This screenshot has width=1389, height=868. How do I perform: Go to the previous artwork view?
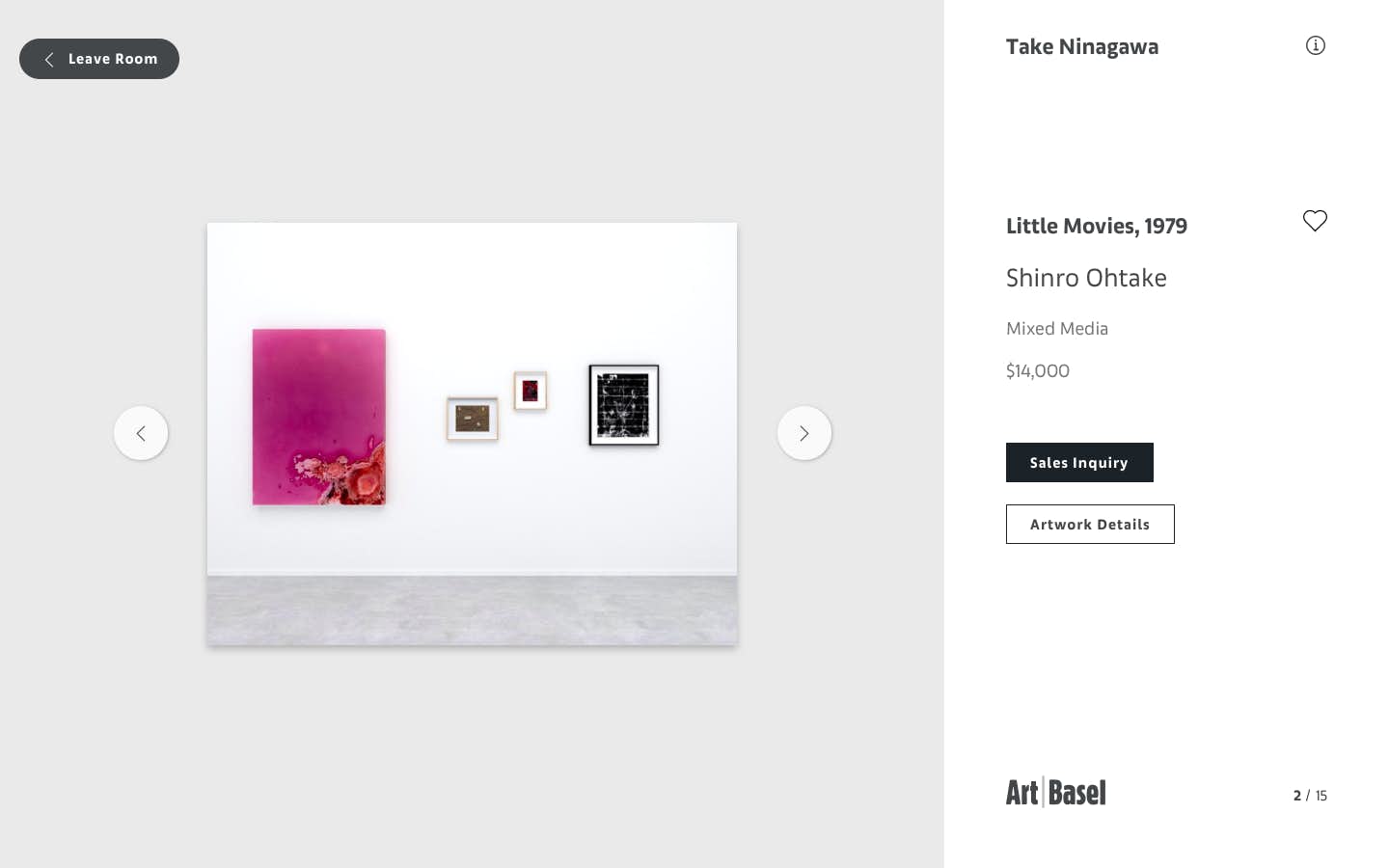[141, 433]
